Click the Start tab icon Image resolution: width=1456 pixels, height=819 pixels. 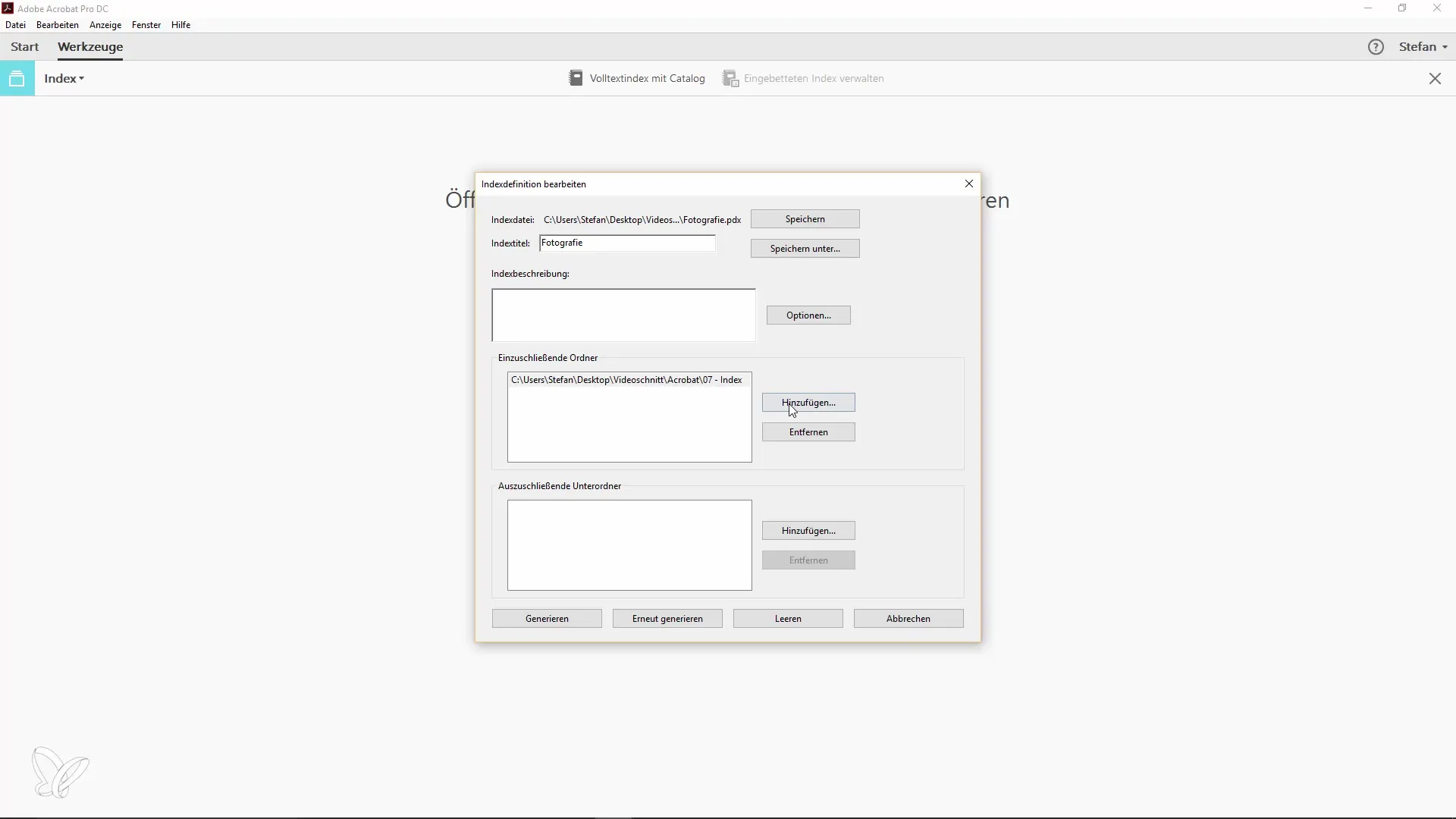tap(24, 46)
